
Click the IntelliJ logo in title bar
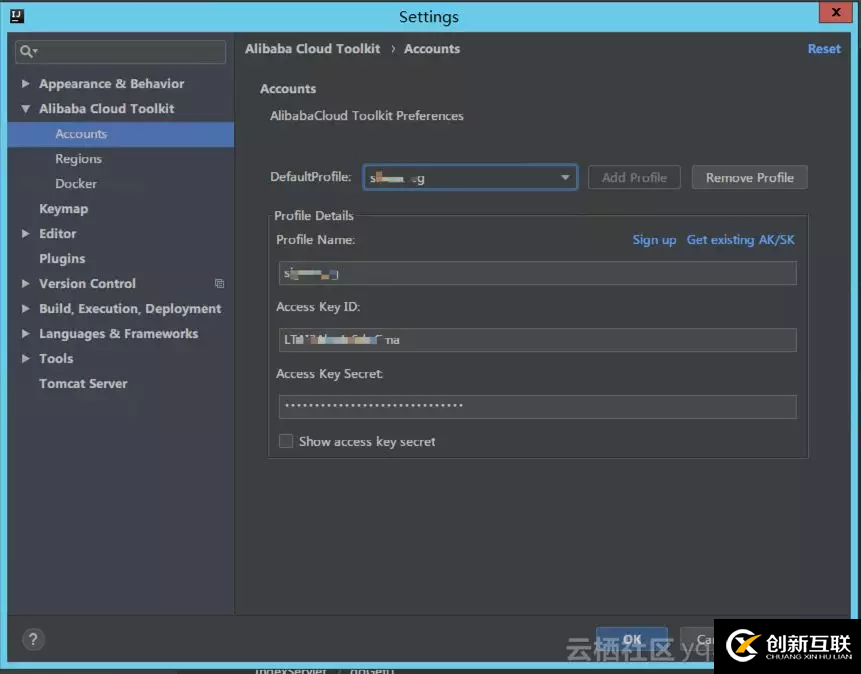coord(16,16)
